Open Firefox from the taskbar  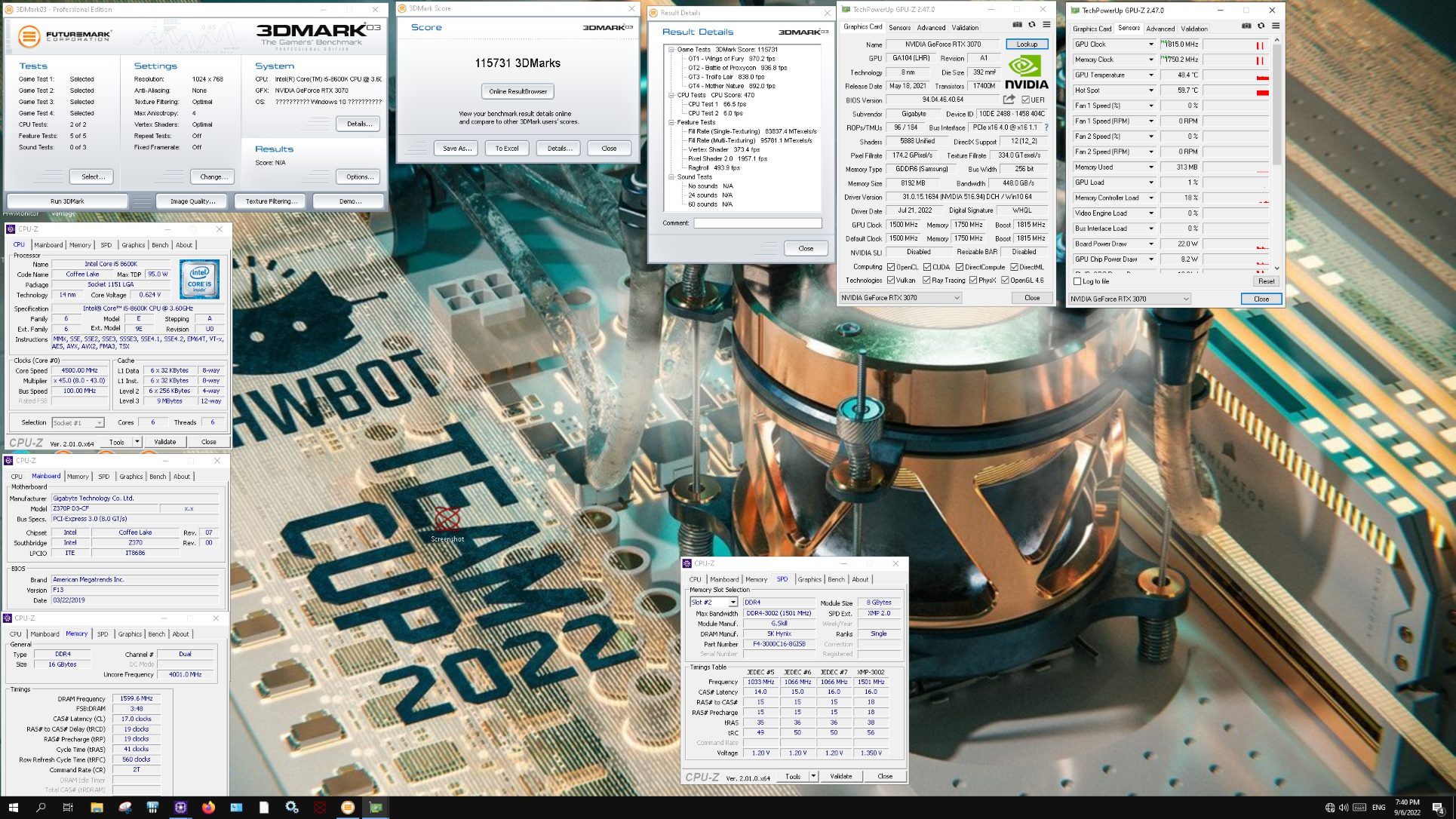(x=208, y=808)
